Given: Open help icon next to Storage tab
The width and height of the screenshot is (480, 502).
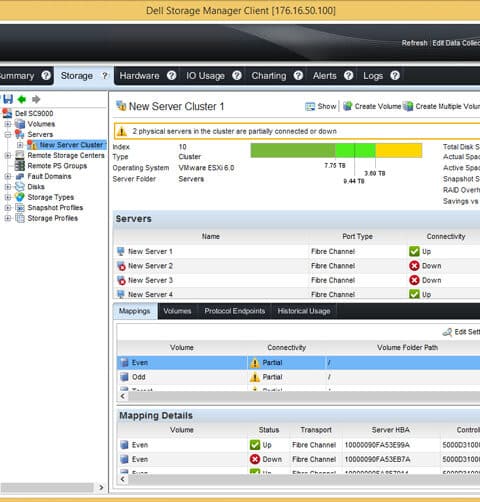Looking at the screenshot, I should coord(105,76).
